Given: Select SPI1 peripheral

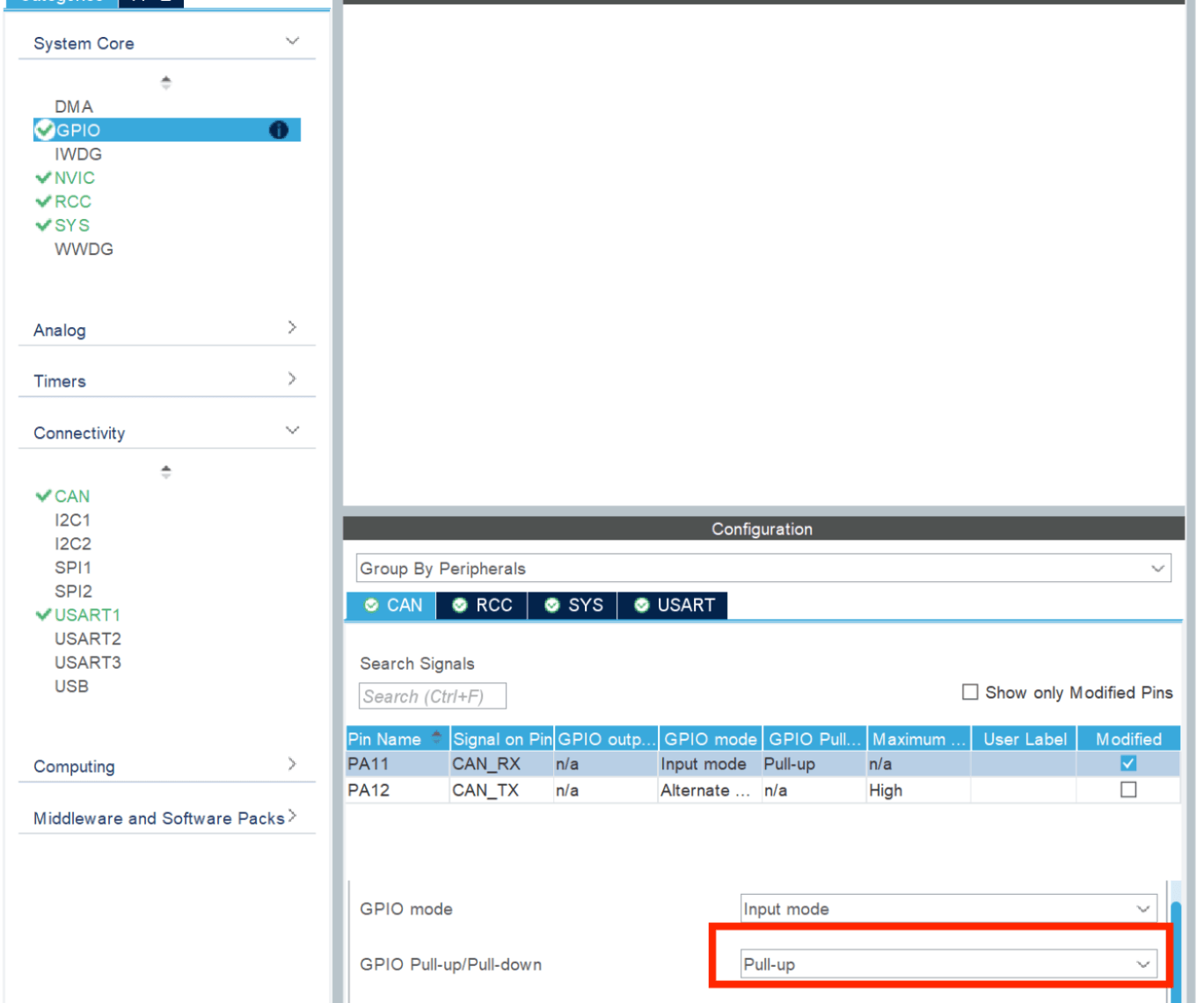Looking at the screenshot, I should (73, 567).
